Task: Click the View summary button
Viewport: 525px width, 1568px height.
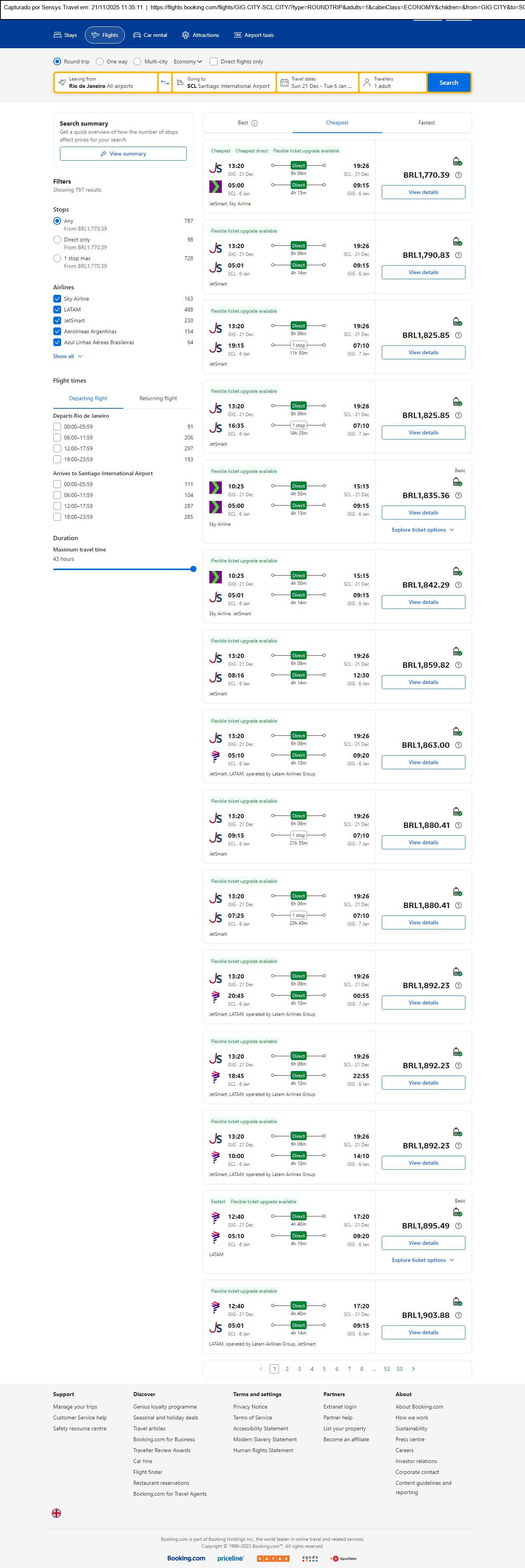Action: pos(123,154)
